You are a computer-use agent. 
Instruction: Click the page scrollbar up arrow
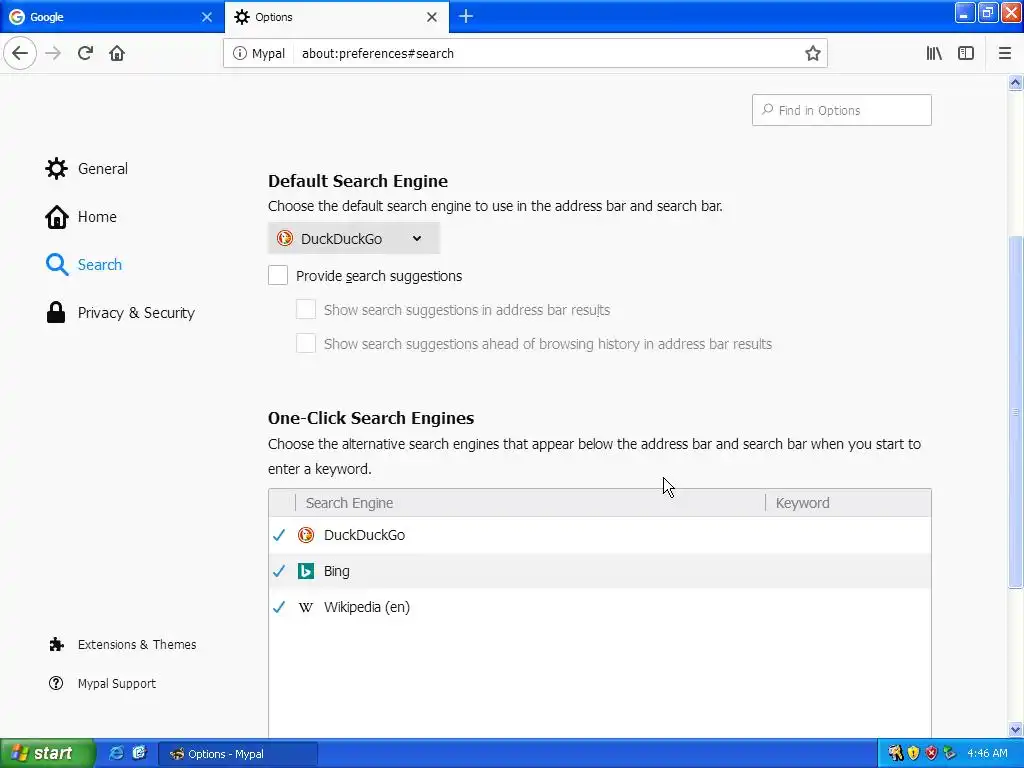coord(1016,83)
